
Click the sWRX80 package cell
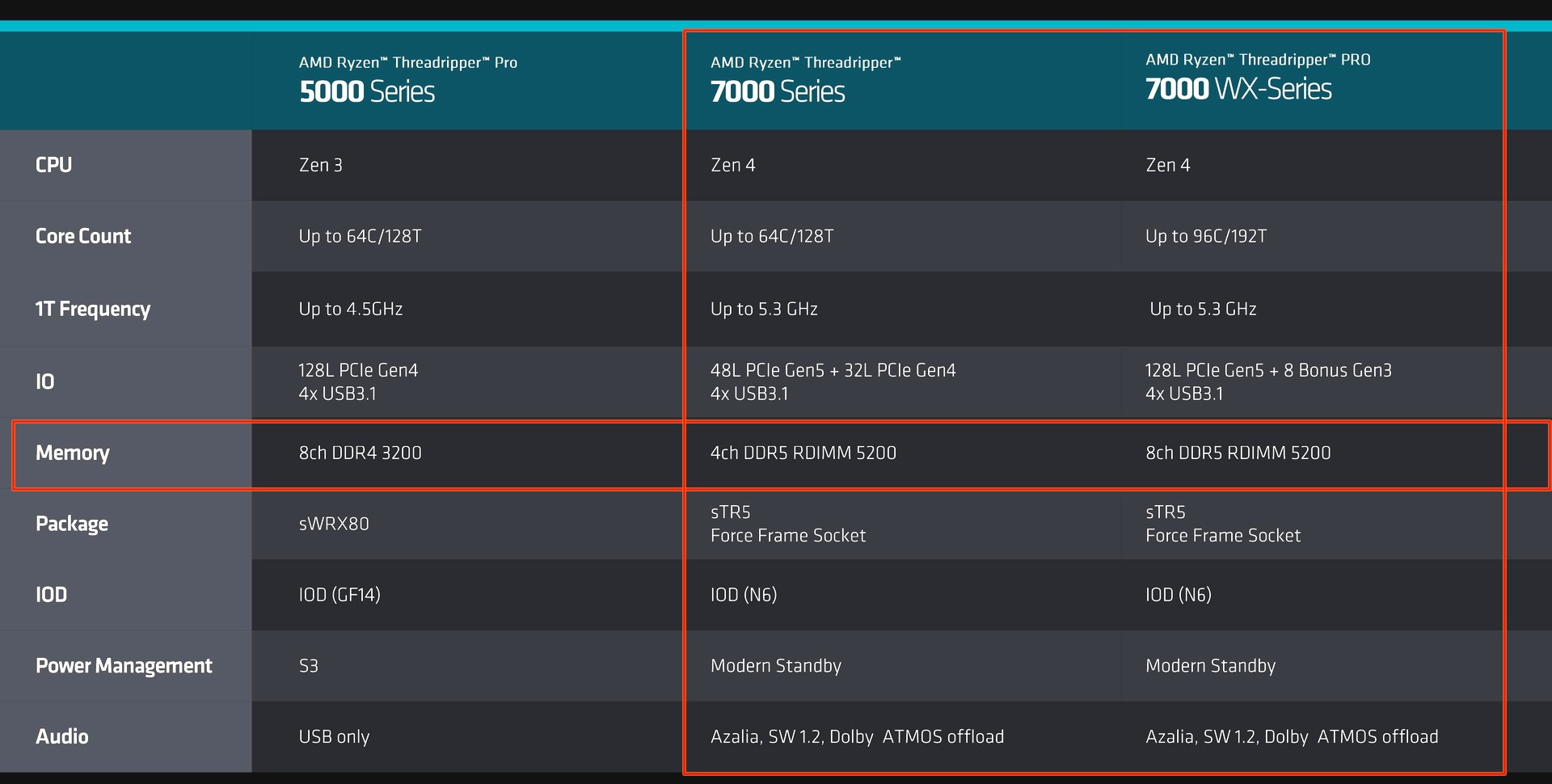334,524
